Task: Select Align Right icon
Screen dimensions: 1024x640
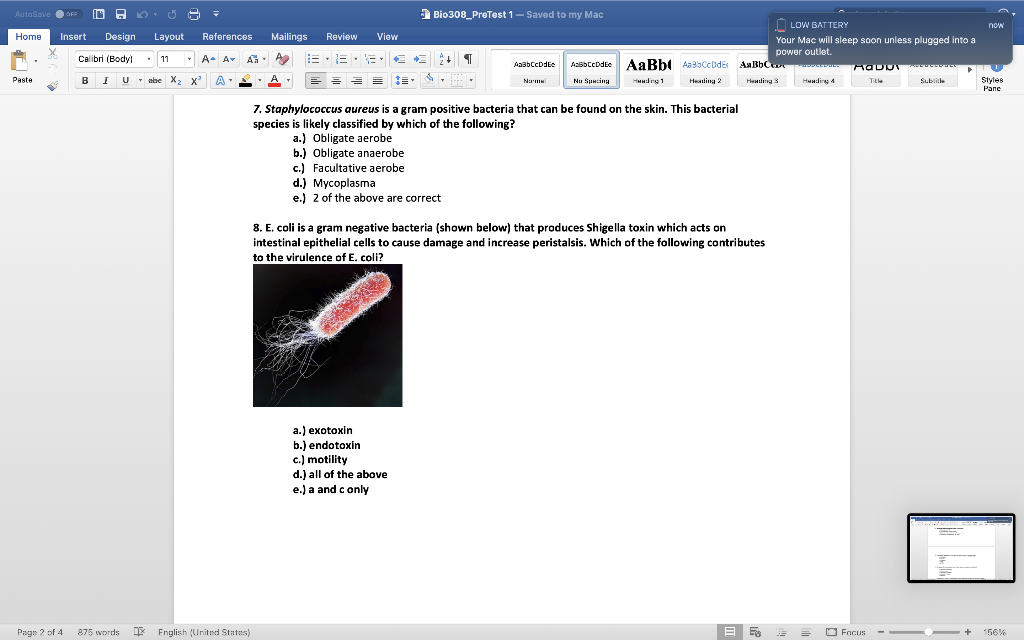Action: [357, 80]
